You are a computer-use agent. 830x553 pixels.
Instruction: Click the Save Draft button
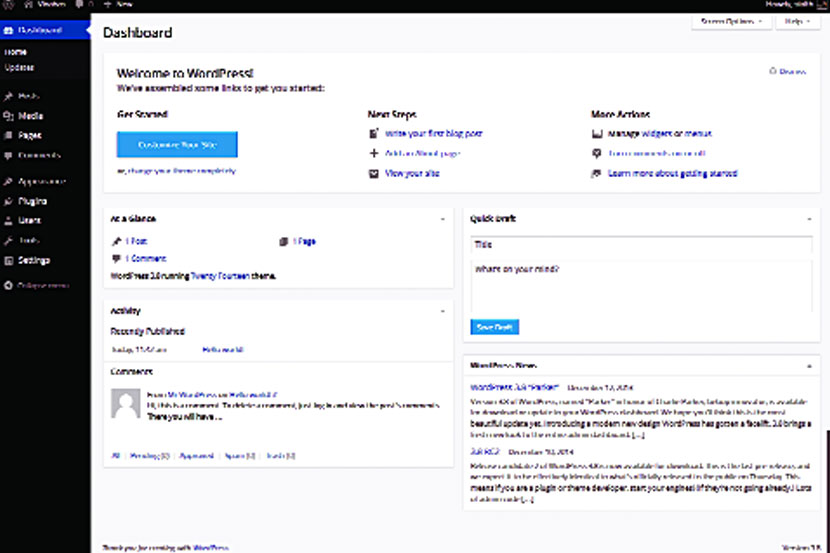tap(495, 328)
